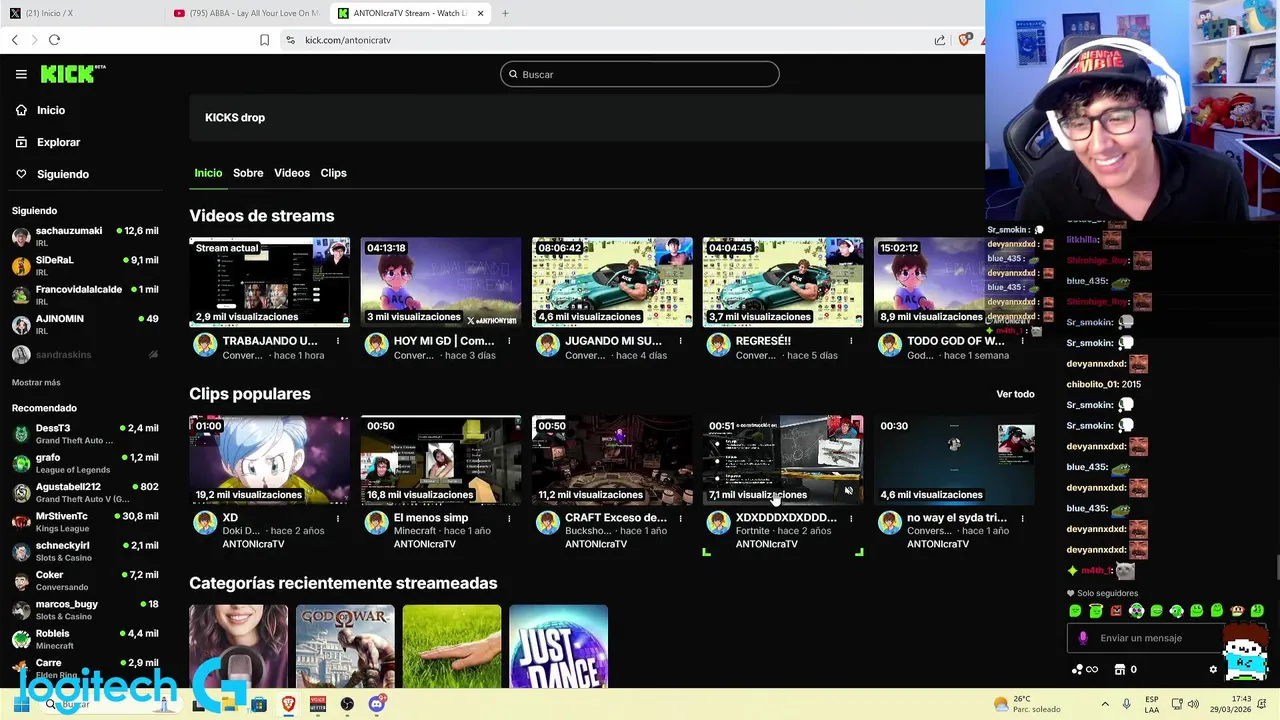This screenshot has height=720, width=1280.
Task: Open Siguiendo in the sidebar
Action: tap(63, 174)
